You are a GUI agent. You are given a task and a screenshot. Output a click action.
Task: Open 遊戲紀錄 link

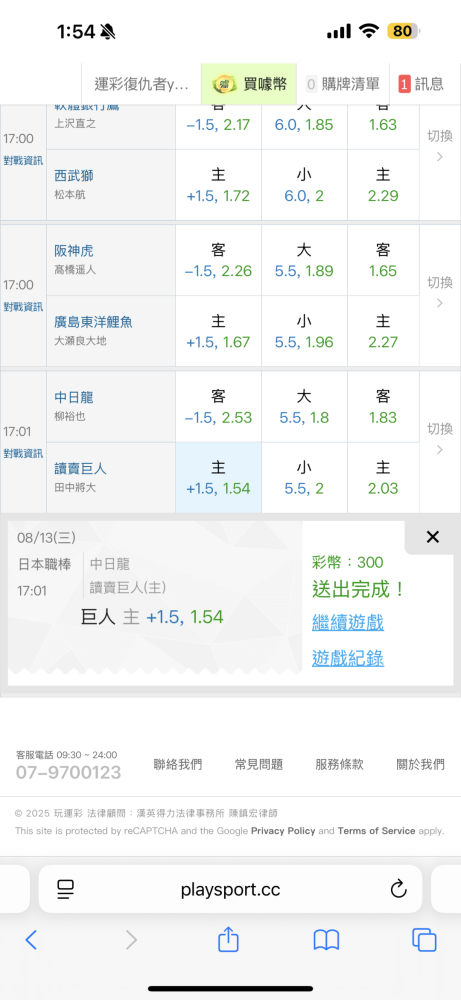click(x=348, y=658)
